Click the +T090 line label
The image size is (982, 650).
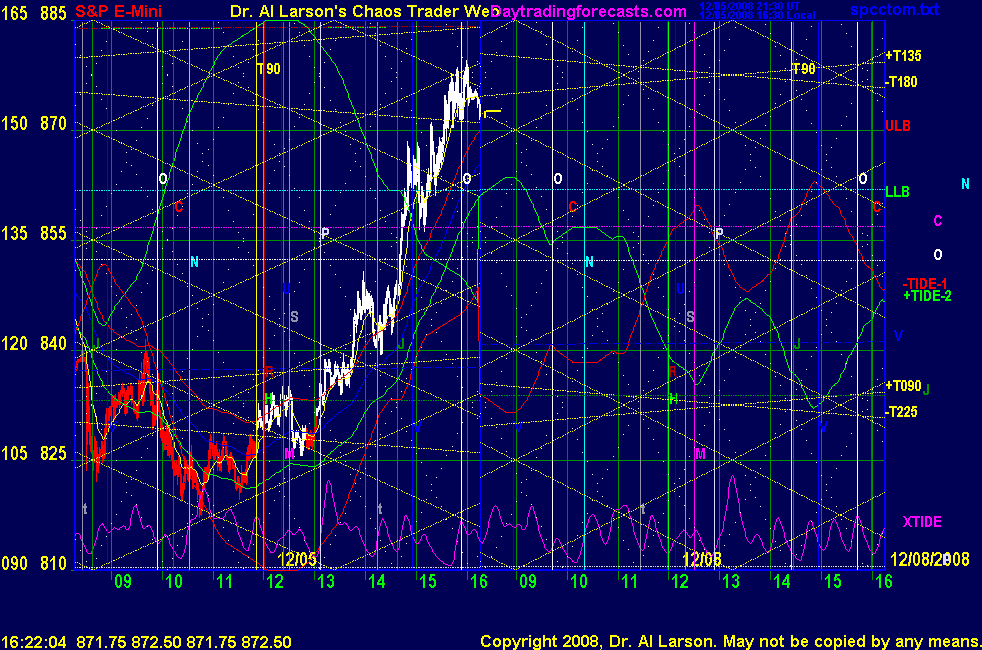click(903, 386)
